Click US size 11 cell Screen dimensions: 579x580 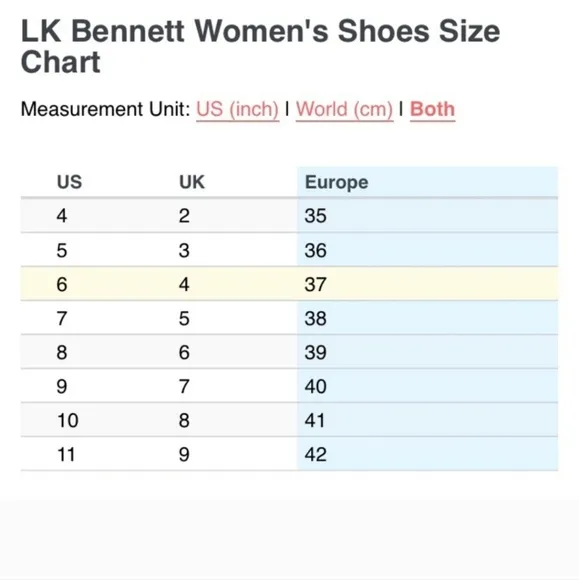(x=67, y=454)
